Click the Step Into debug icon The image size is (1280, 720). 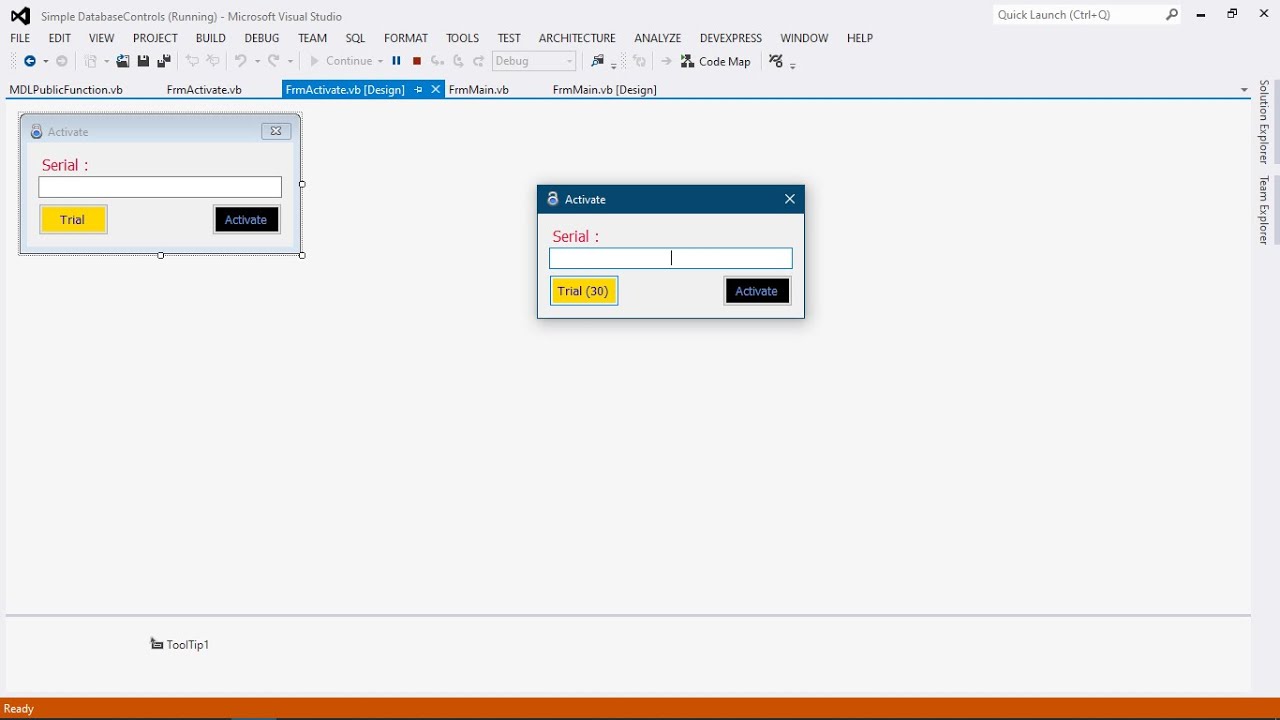(x=437, y=61)
